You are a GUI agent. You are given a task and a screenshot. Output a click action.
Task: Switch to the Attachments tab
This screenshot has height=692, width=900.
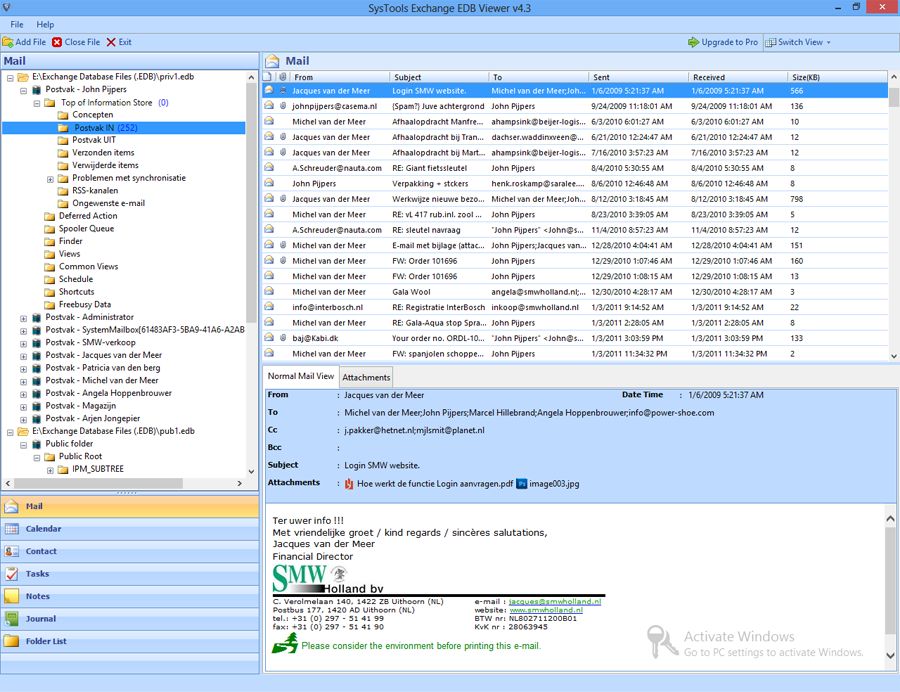point(366,377)
